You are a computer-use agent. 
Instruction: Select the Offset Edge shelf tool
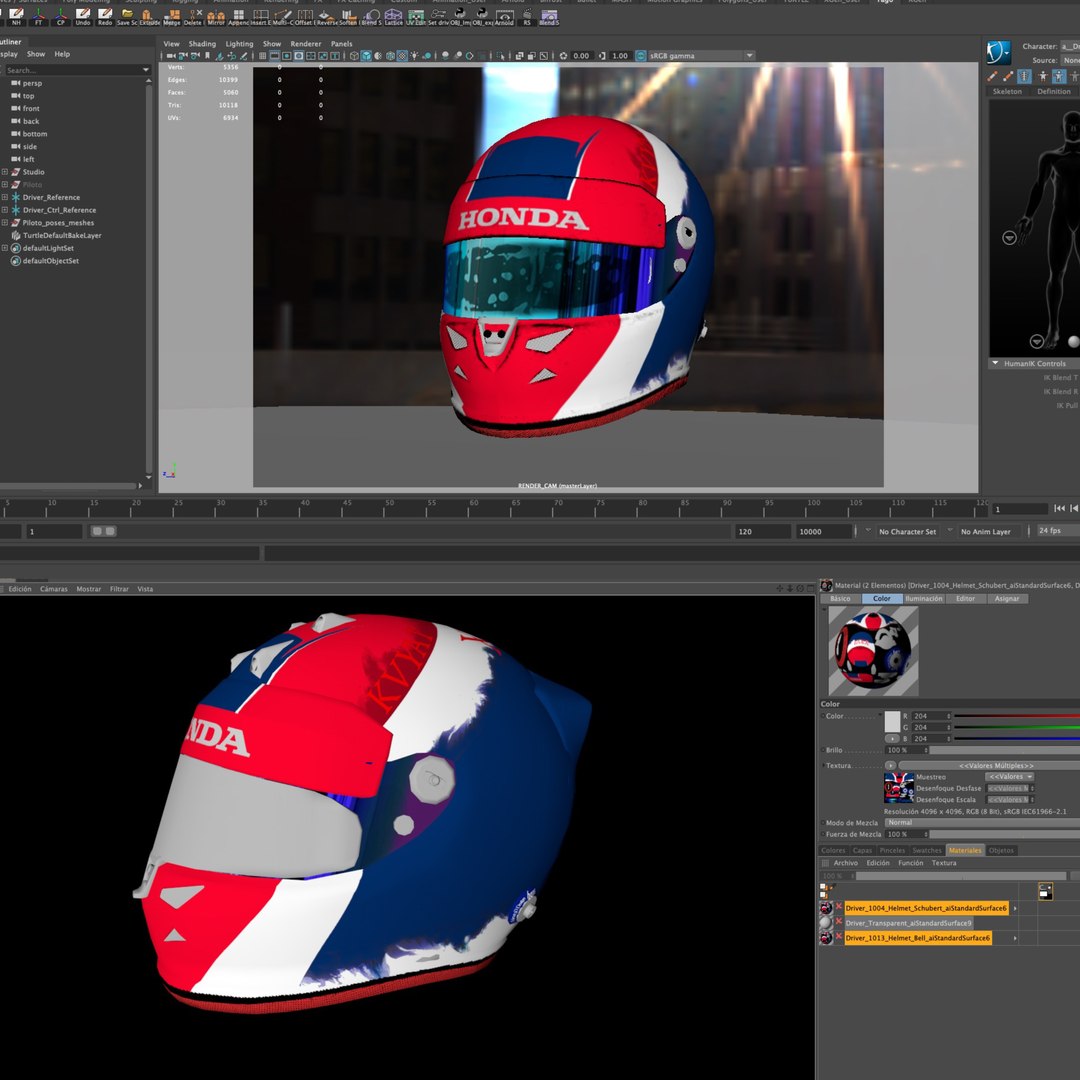click(304, 17)
